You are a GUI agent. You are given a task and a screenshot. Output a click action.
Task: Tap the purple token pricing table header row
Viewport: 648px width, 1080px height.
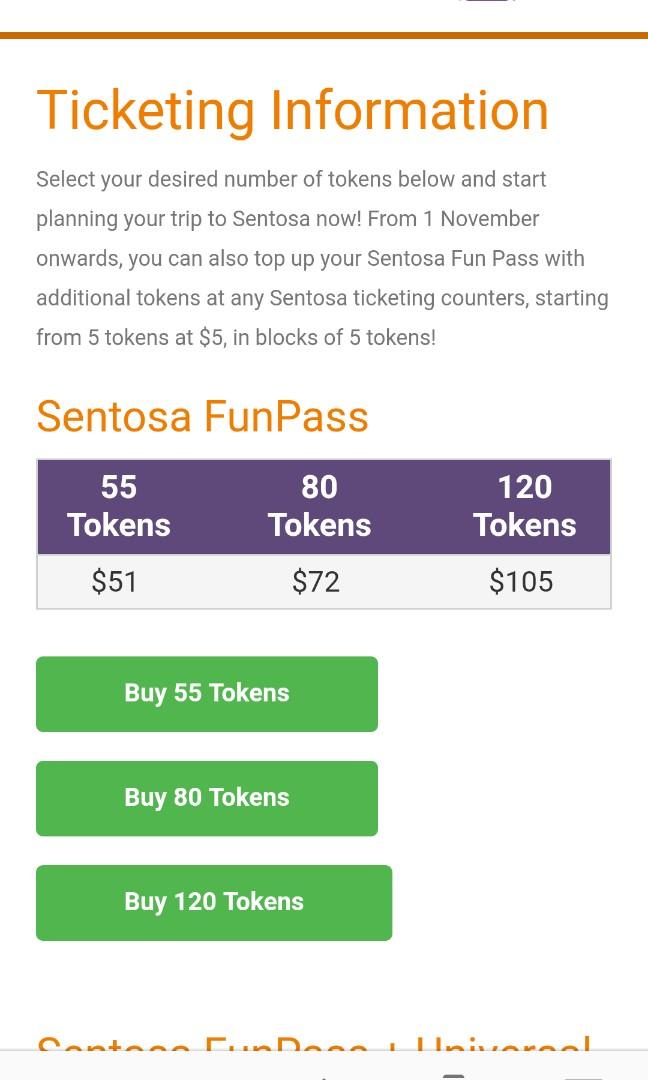coord(324,506)
